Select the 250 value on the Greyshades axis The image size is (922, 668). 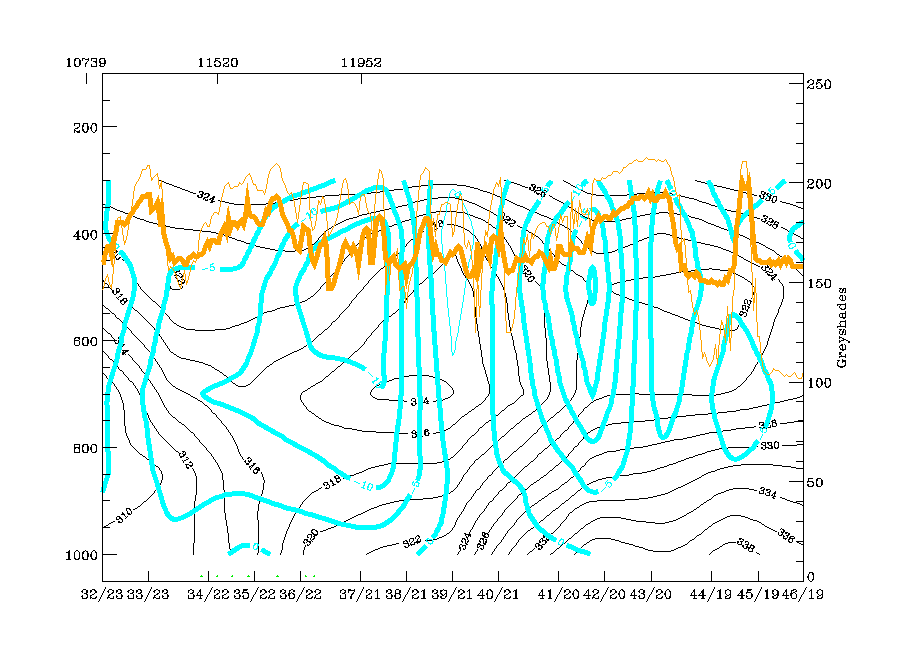point(820,85)
